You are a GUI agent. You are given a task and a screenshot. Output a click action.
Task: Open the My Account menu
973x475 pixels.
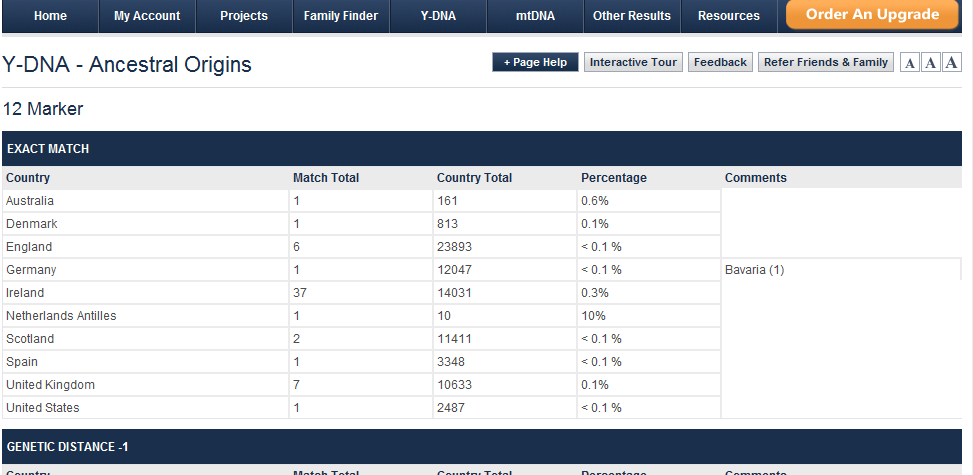(x=147, y=16)
